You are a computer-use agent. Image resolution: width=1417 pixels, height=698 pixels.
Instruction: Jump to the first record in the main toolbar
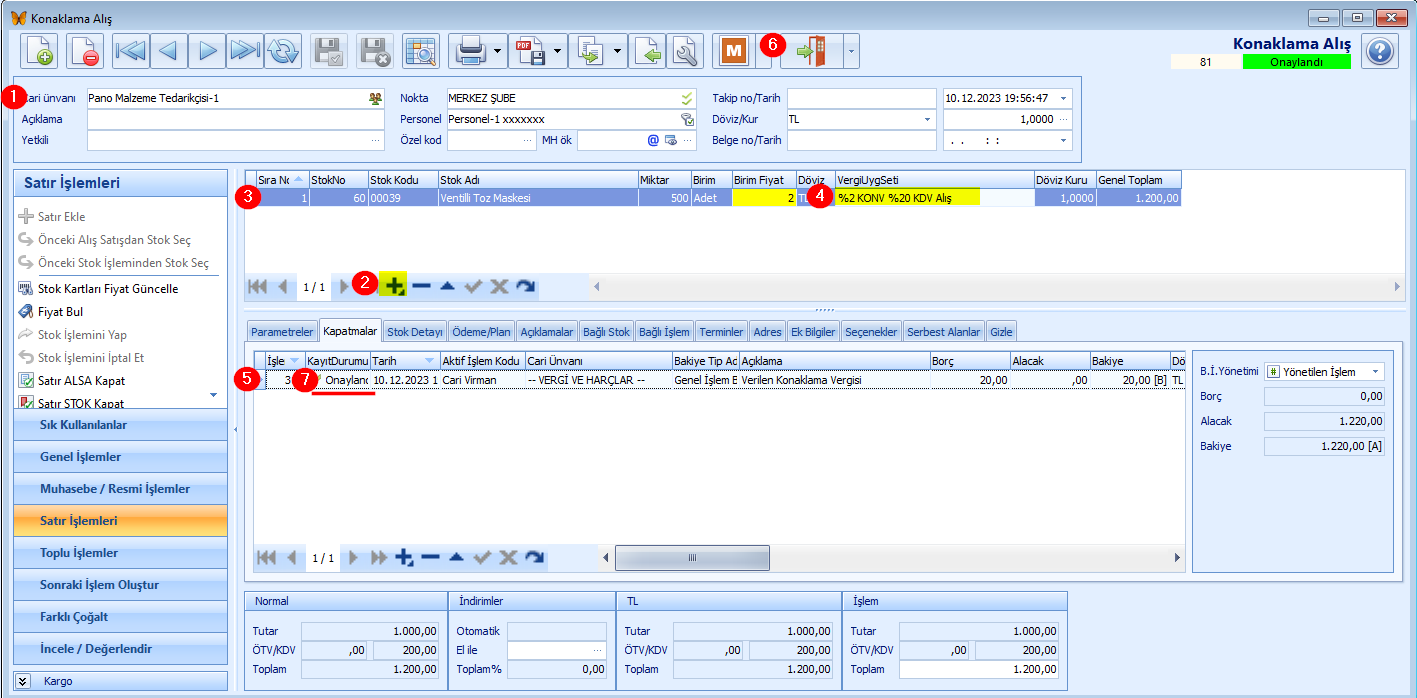pyautogui.click(x=130, y=50)
